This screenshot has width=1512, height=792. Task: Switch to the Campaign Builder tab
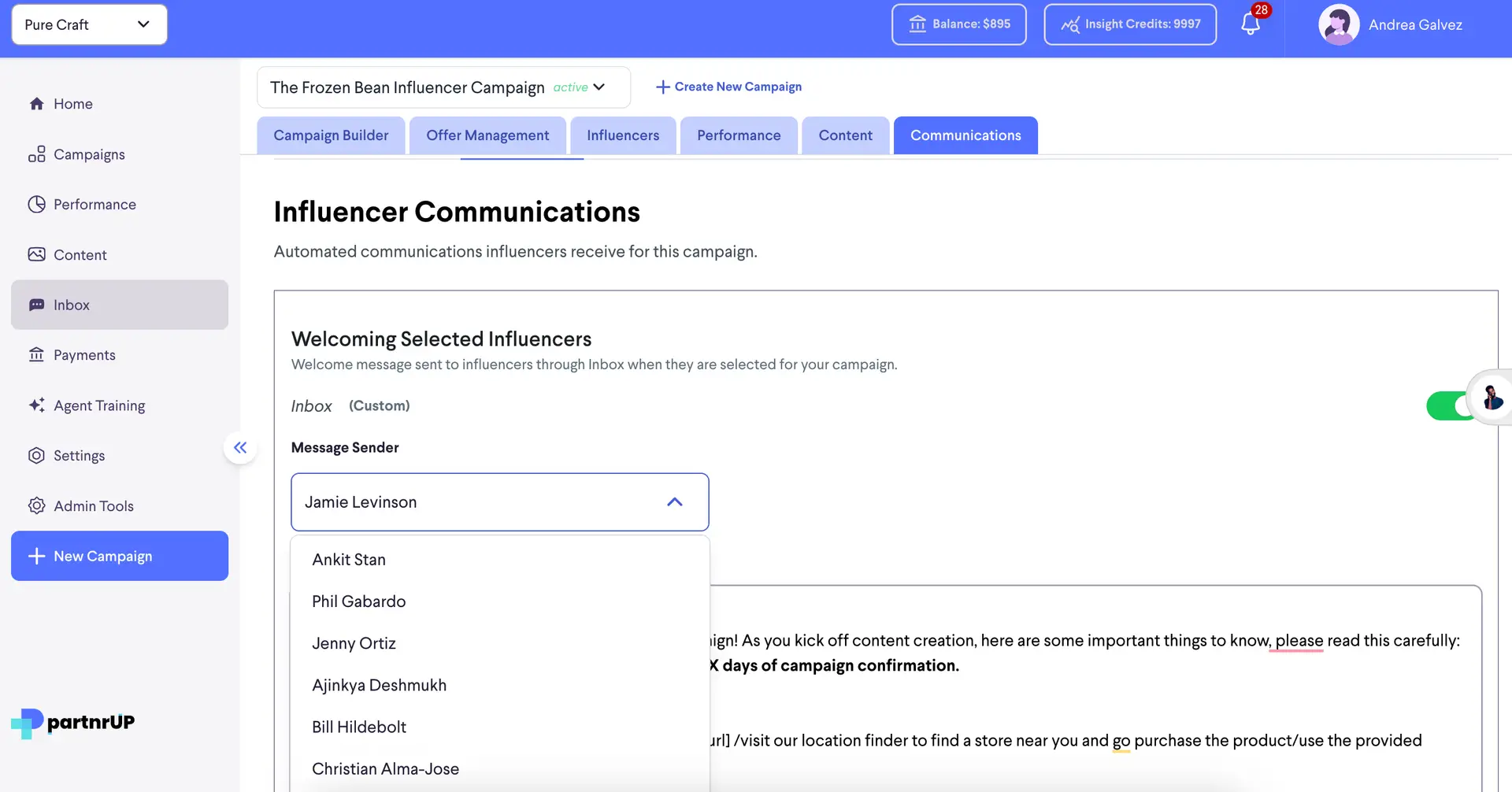click(x=331, y=135)
